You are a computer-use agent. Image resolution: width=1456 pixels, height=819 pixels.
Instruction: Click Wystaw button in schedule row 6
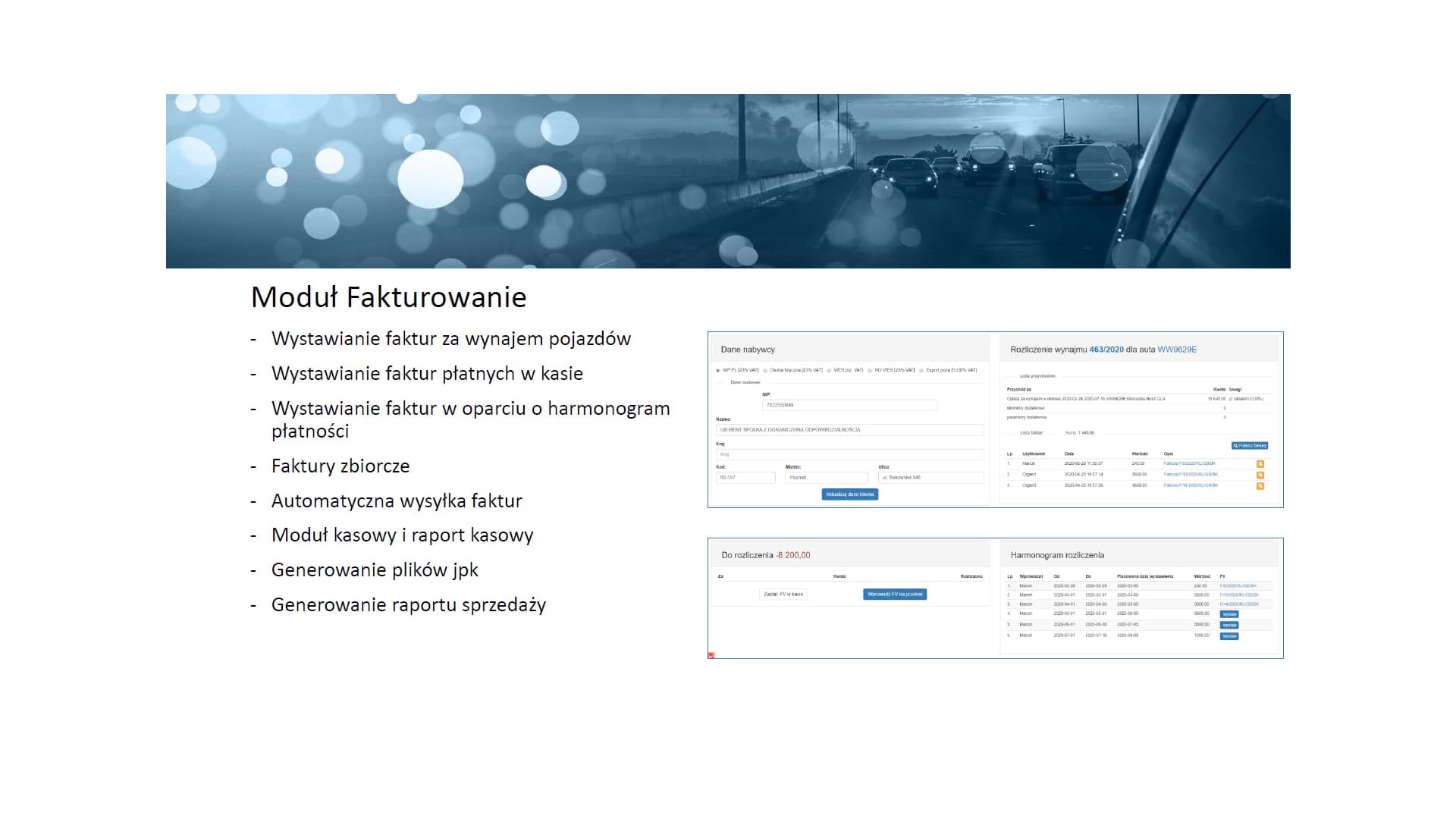(1229, 636)
